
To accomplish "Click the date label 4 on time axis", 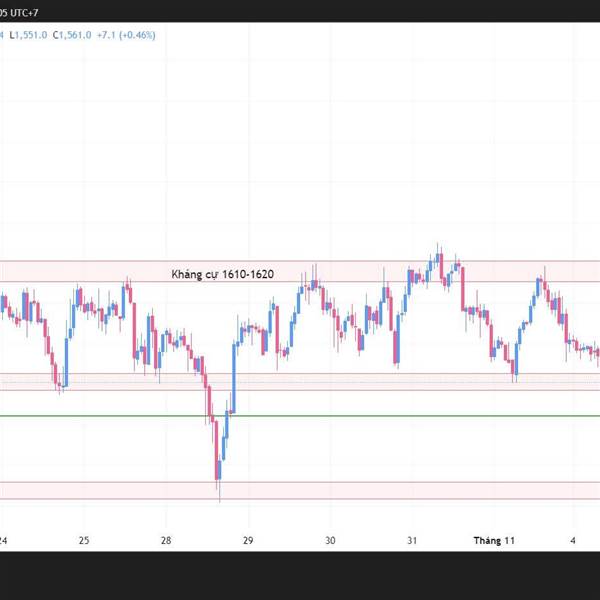I will [573, 540].
